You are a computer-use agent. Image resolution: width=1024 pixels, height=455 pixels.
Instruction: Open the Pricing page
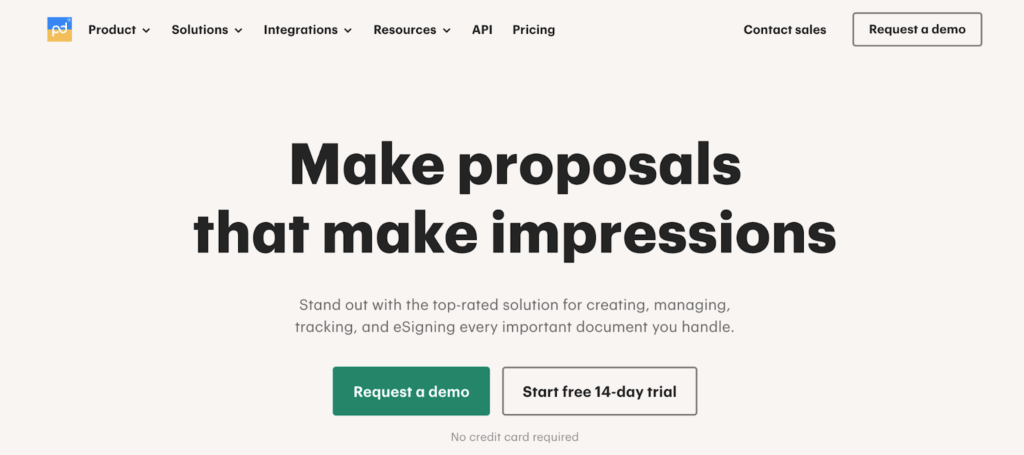coord(533,30)
